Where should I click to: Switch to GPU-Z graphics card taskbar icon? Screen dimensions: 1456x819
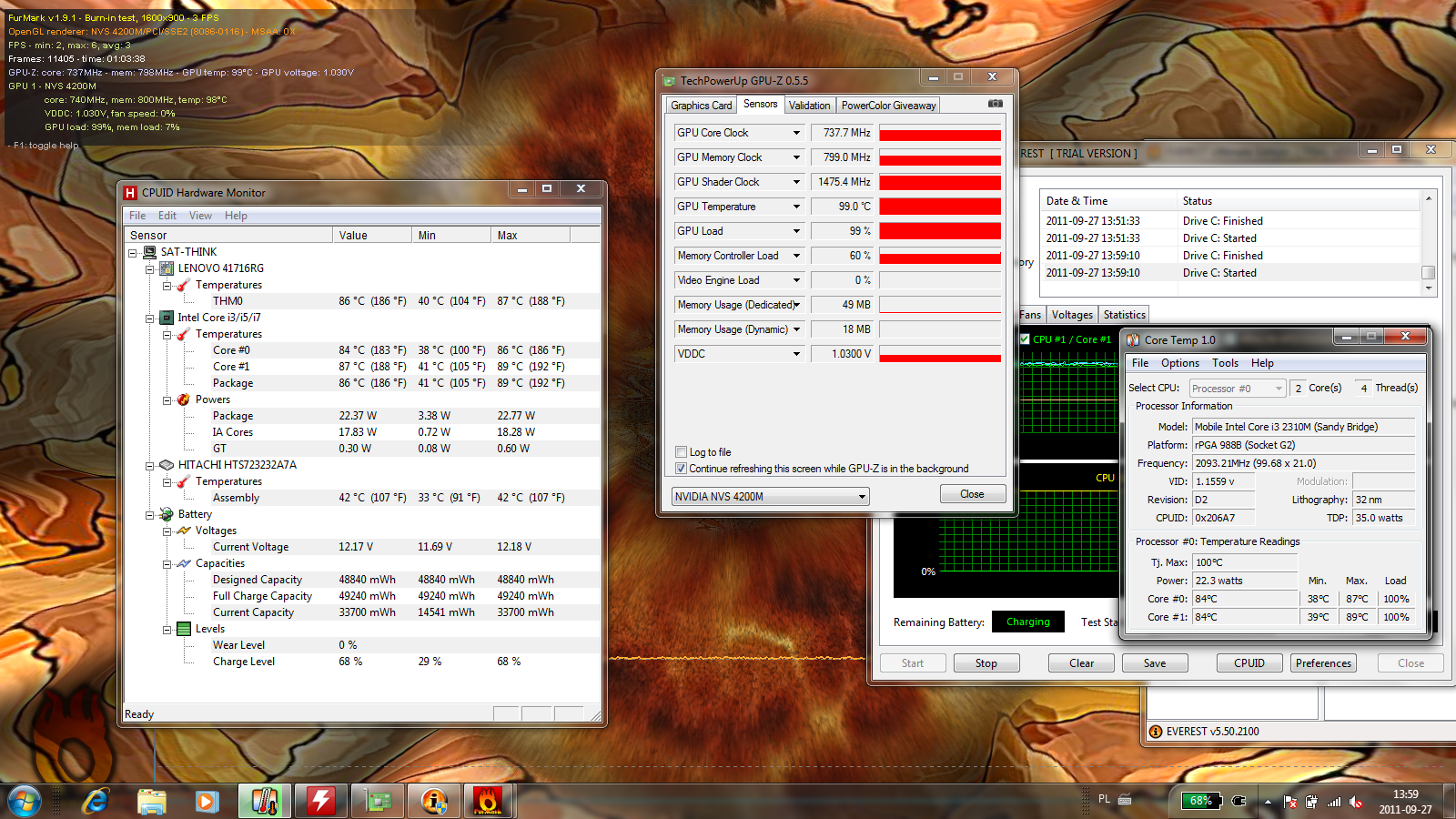(378, 802)
